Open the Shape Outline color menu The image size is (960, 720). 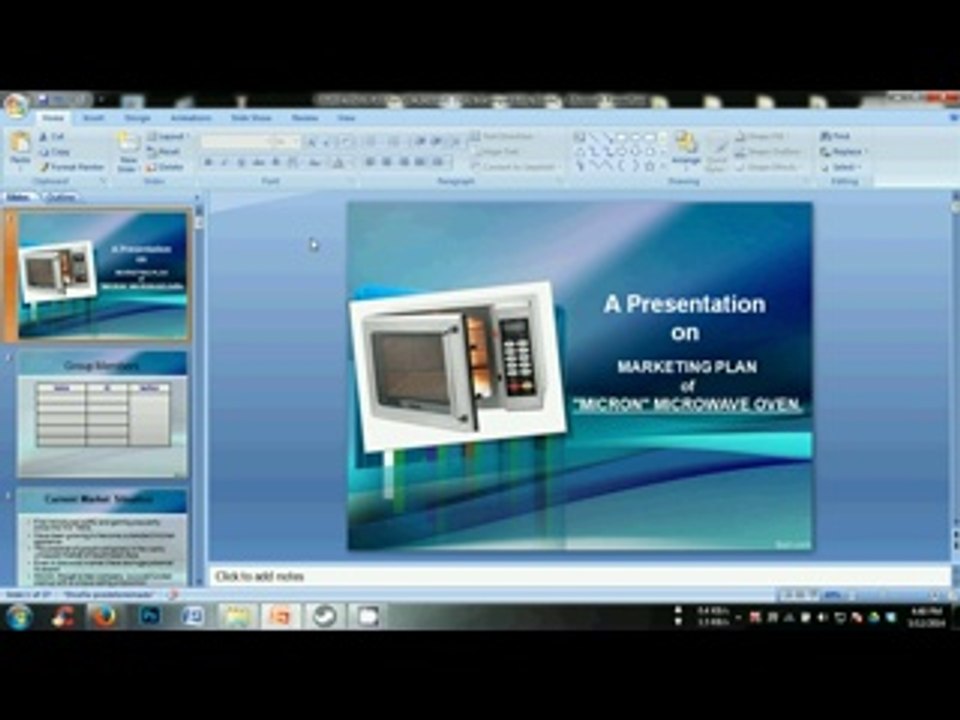[769, 151]
